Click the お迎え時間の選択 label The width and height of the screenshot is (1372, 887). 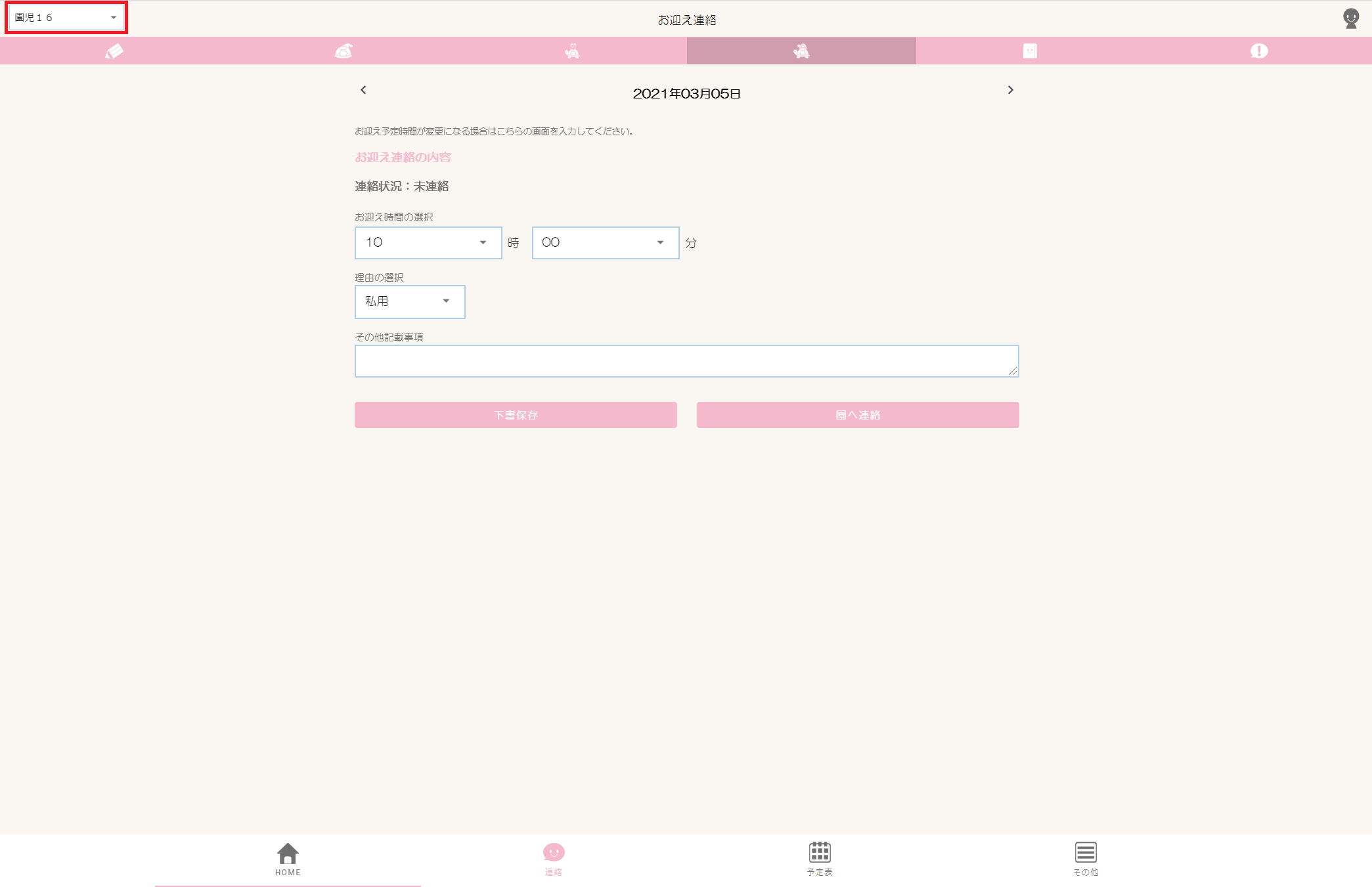[394, 217]
